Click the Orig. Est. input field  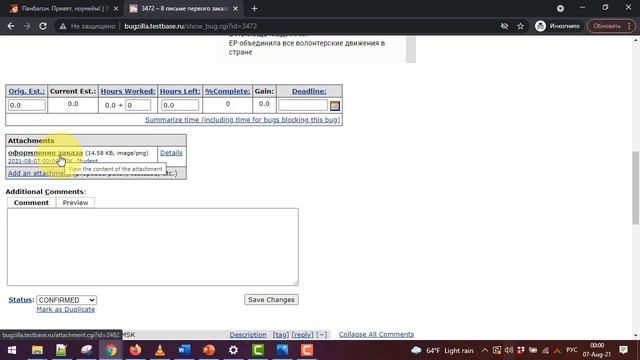[x=27, y=105]
